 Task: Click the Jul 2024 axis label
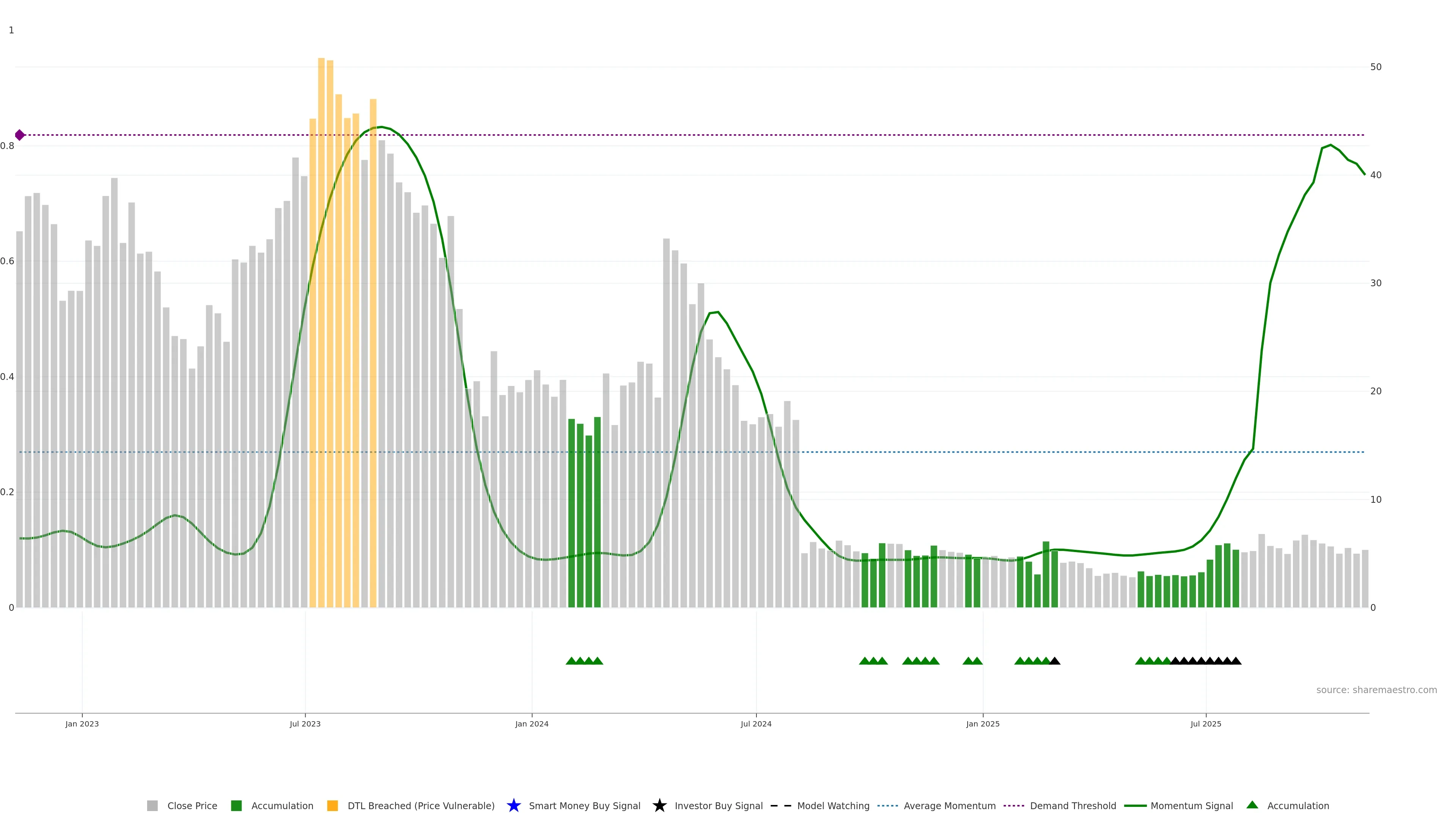tap(756, 724)
